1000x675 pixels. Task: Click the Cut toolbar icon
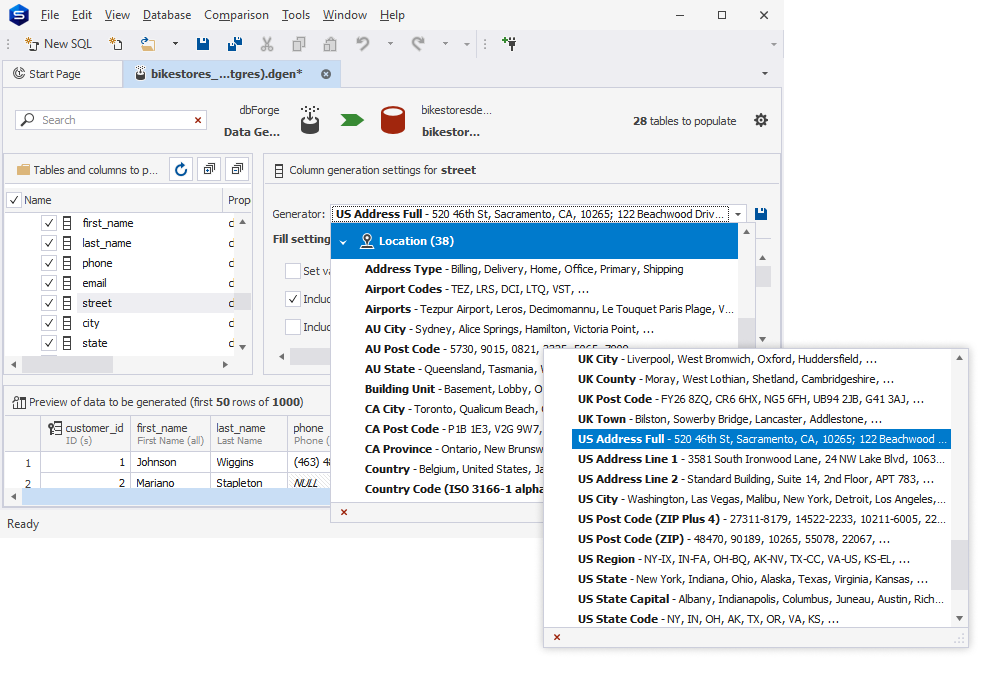coord(267,44)
